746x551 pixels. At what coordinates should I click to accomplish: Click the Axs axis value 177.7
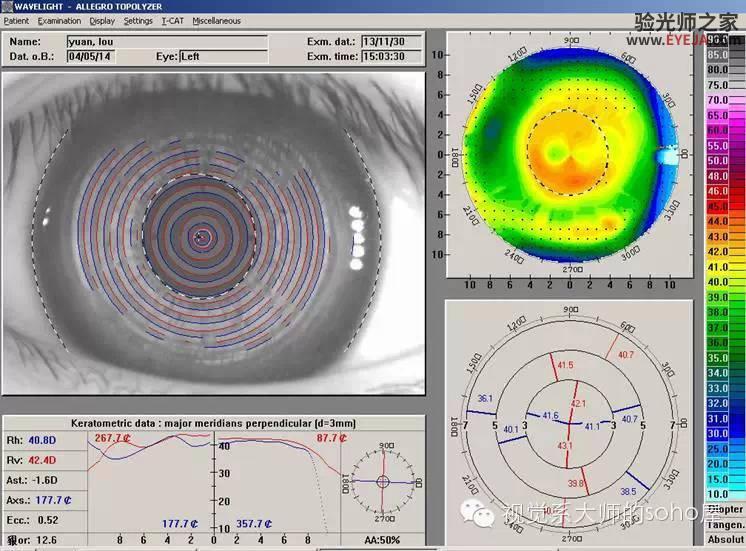tap(53, 500)
